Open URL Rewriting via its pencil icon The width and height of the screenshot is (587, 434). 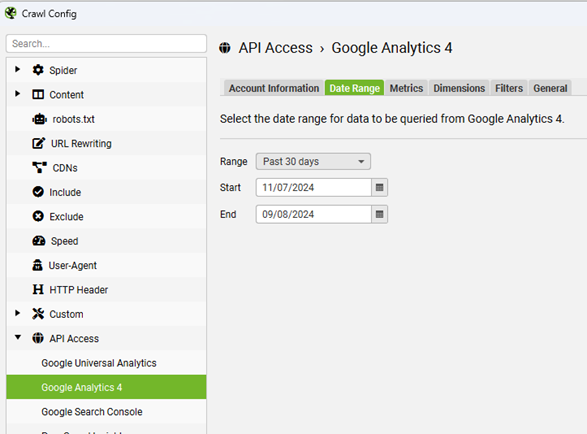click(x=38, y=143)
